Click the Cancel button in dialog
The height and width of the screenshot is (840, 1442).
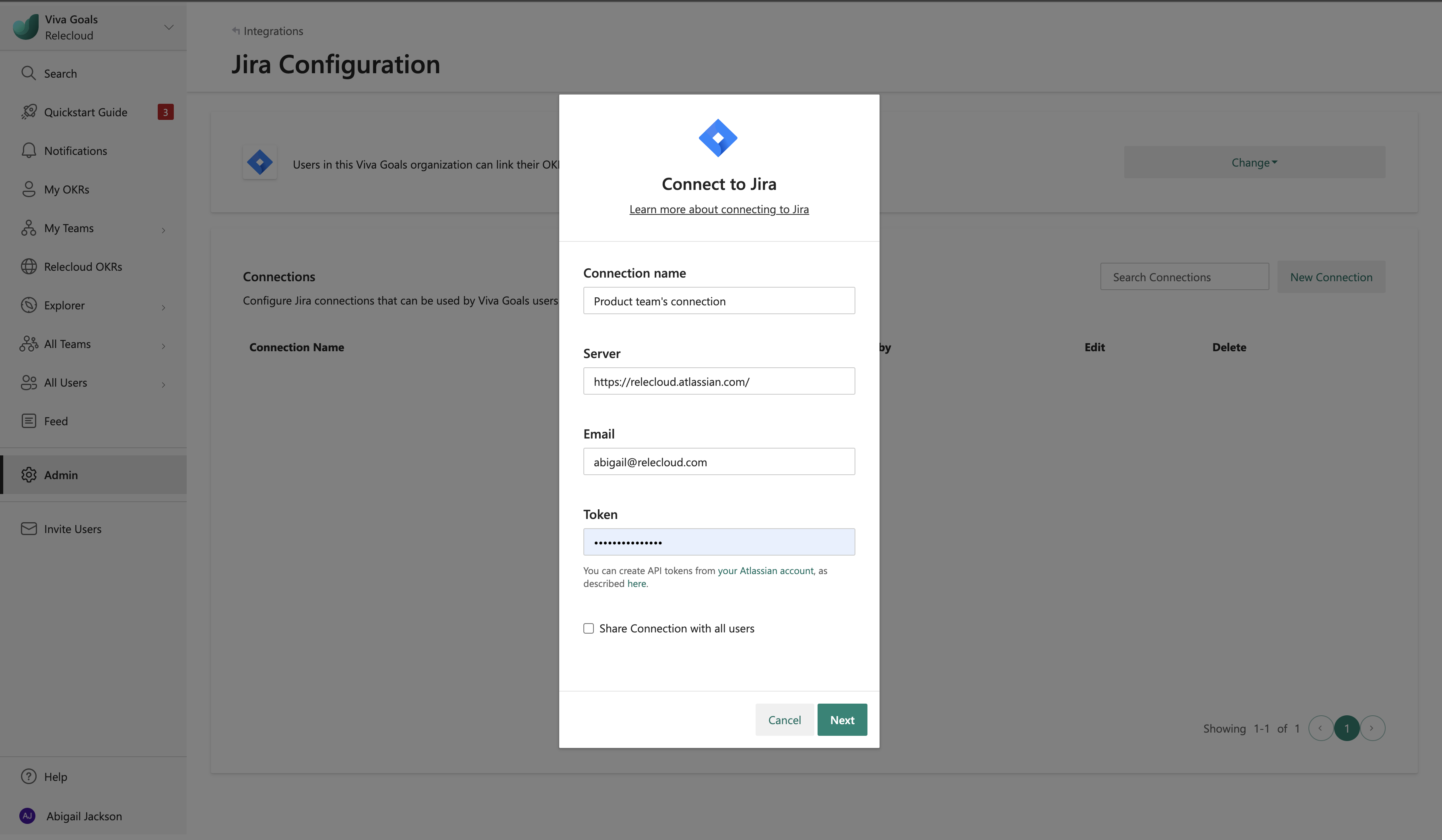784,720
